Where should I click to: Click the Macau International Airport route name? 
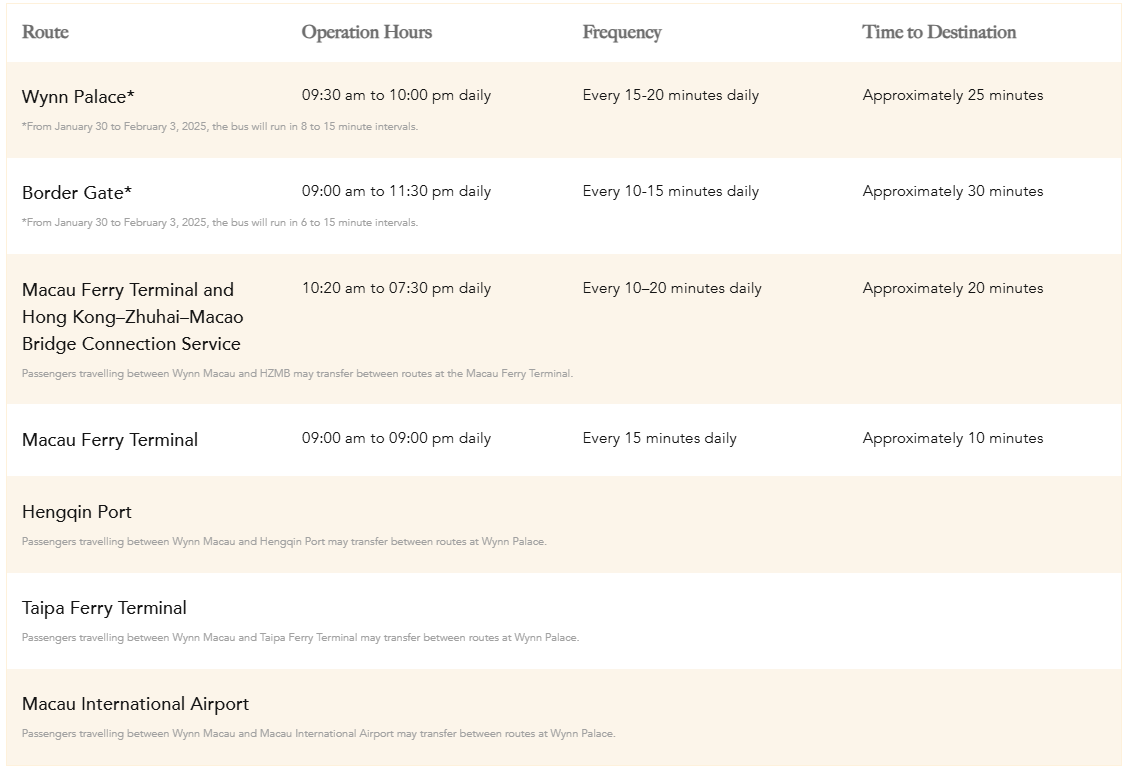(x=135, y=704)
